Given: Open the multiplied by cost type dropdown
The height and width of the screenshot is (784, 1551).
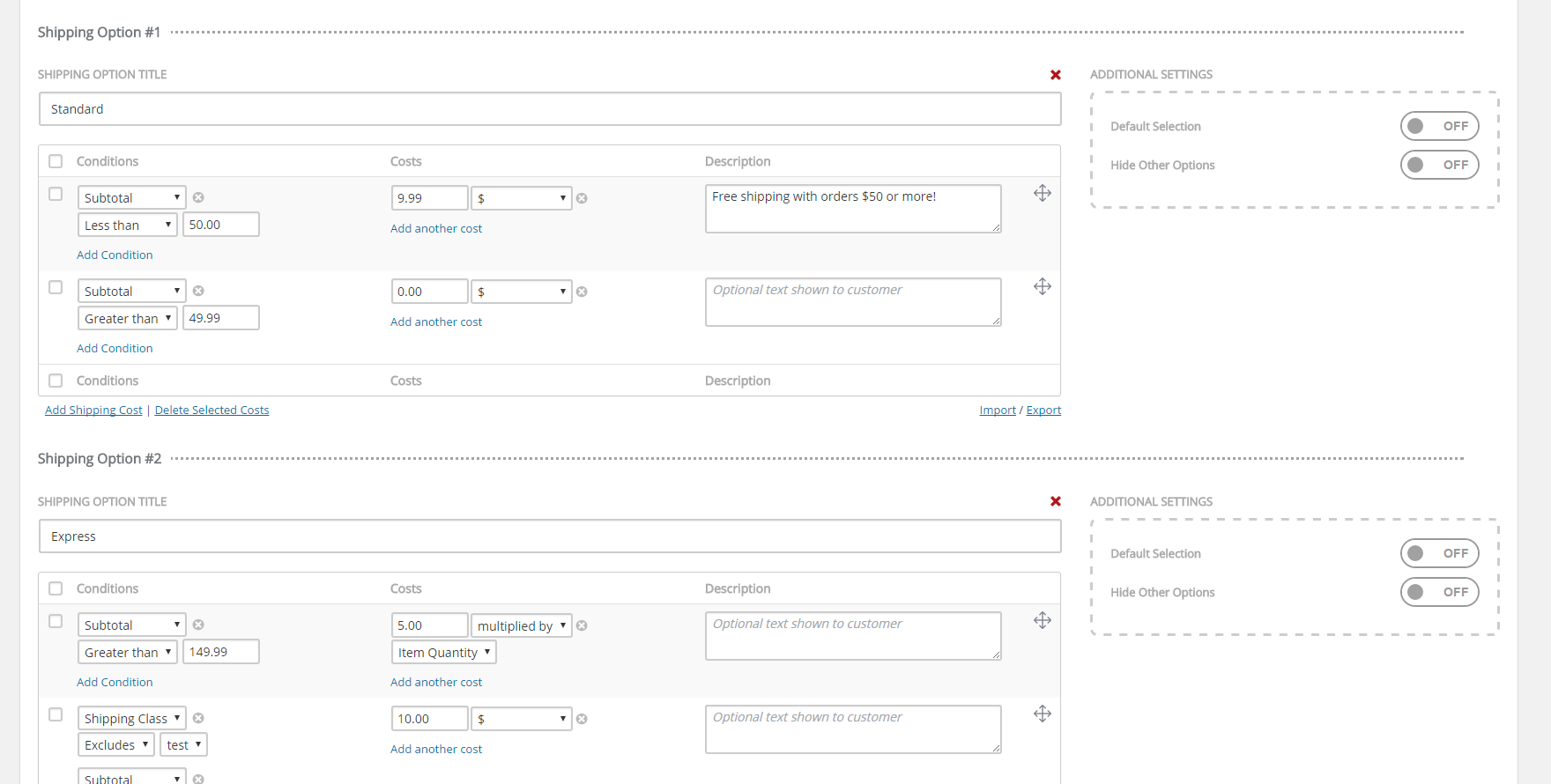Looking at the screenshot, I should (x=521, y=626).
